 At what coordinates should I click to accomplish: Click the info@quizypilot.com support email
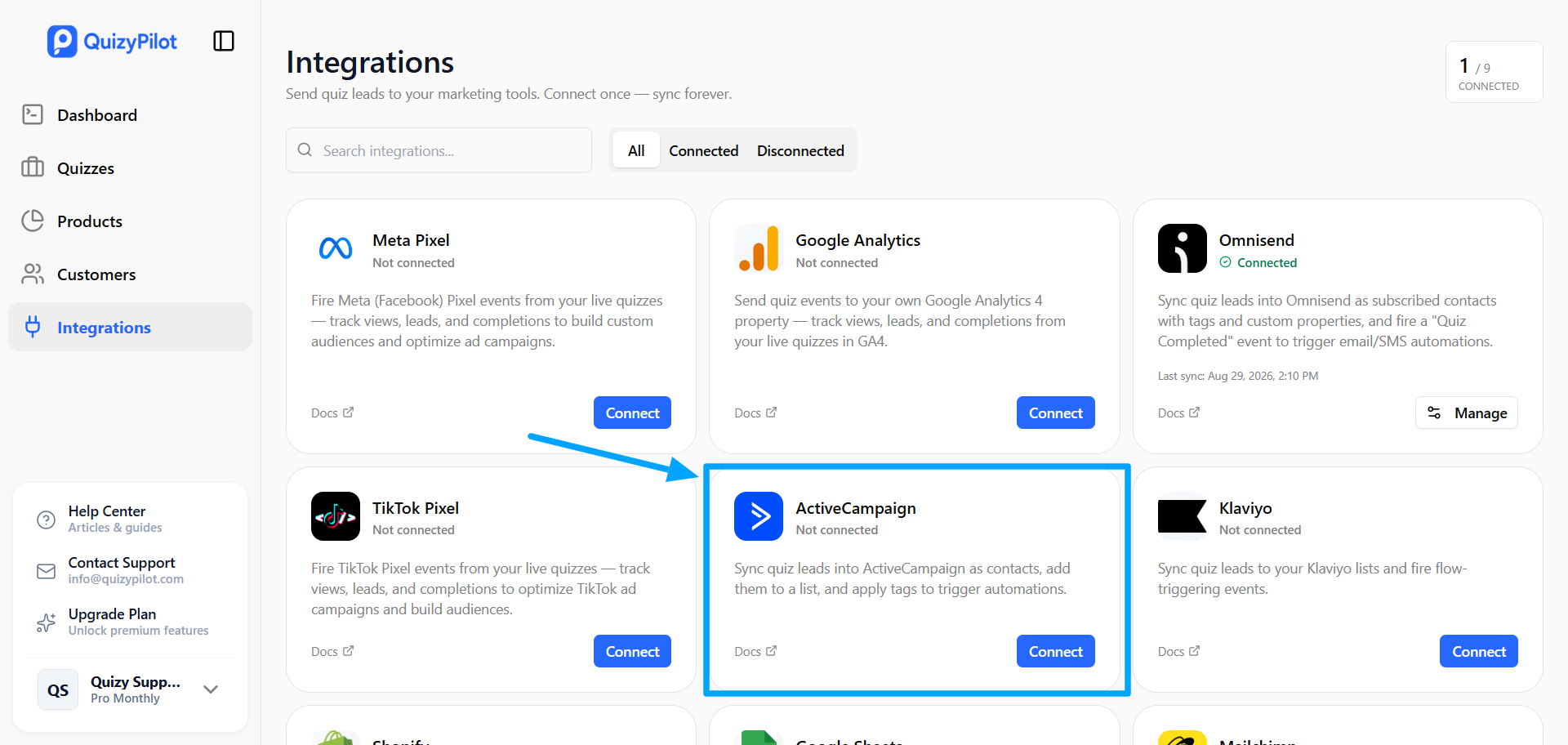click(126, 579)
